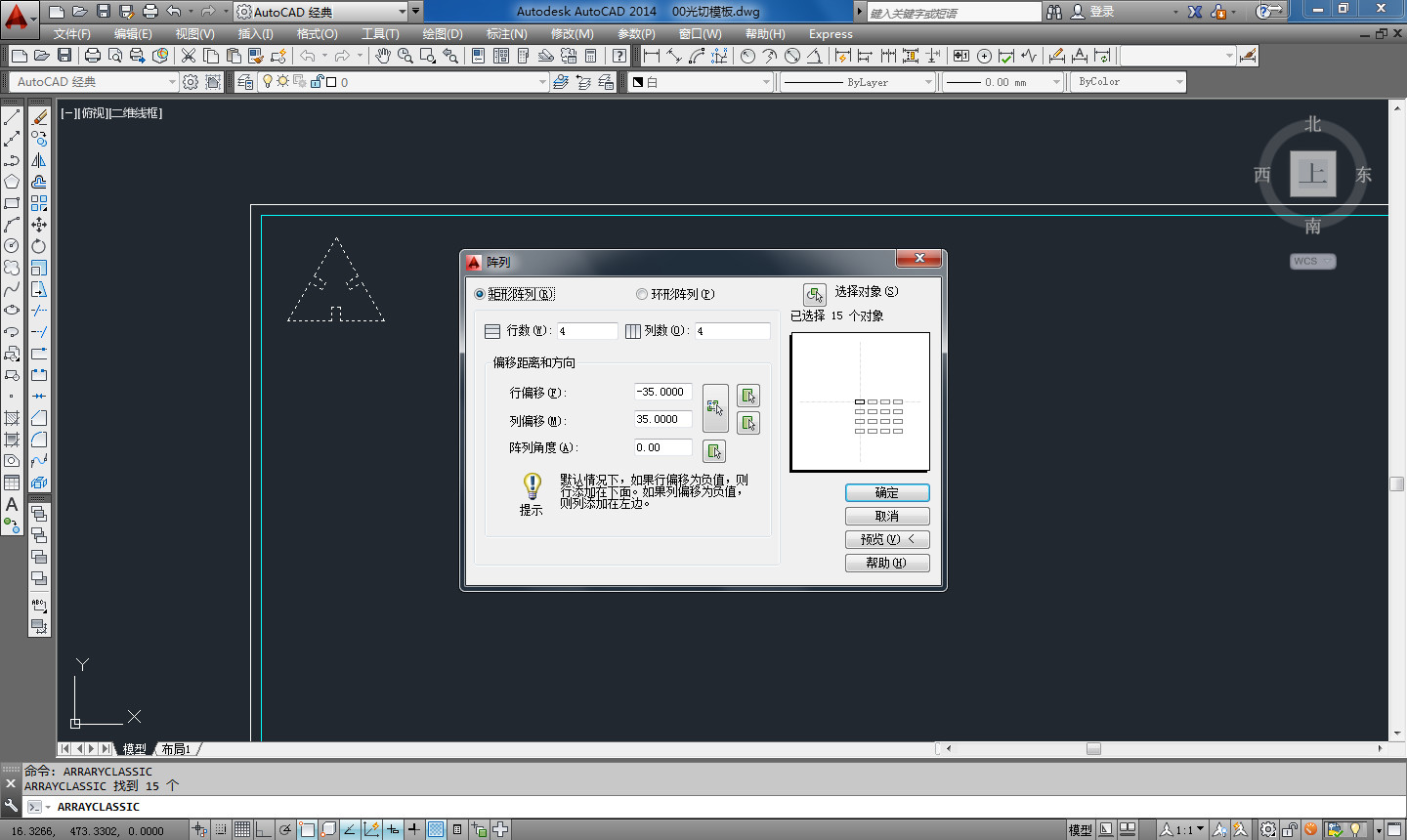Image resolution: width=1407 pixels, height=840 pixels.
Task: Click the 取消 button
Action: click(x=887, y=517)
